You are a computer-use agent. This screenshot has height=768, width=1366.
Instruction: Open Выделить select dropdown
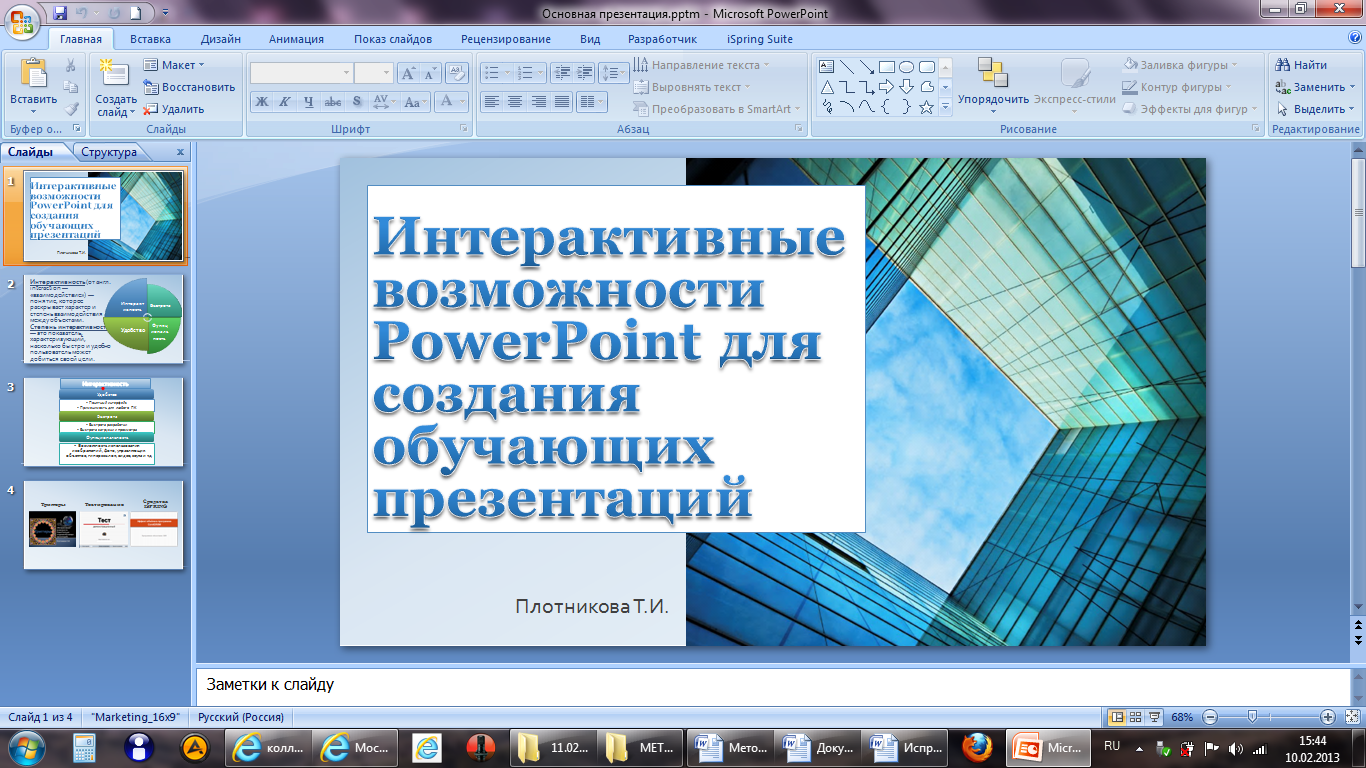tap(1315, 109)
